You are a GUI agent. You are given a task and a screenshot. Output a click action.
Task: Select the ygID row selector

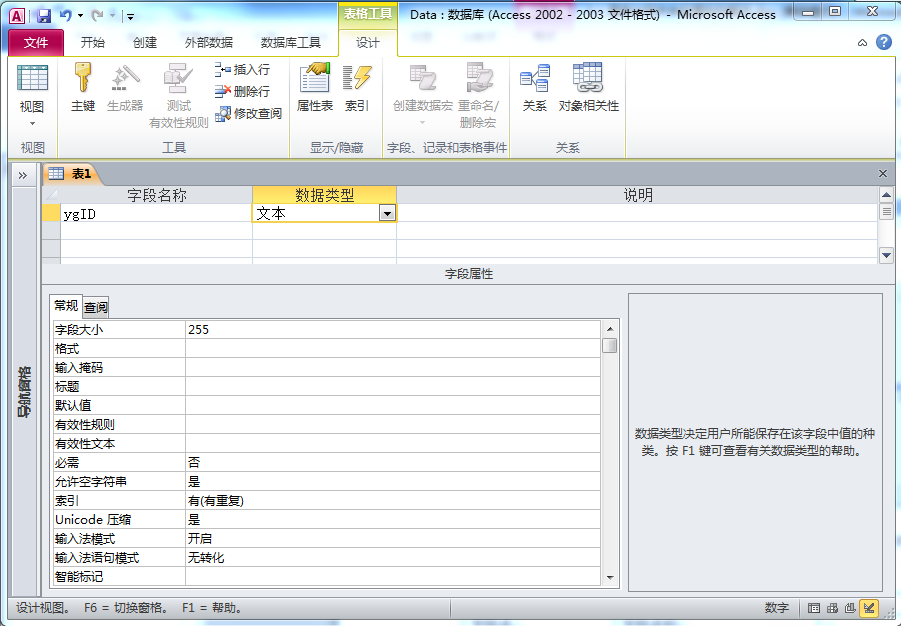[x=51, y=214]
